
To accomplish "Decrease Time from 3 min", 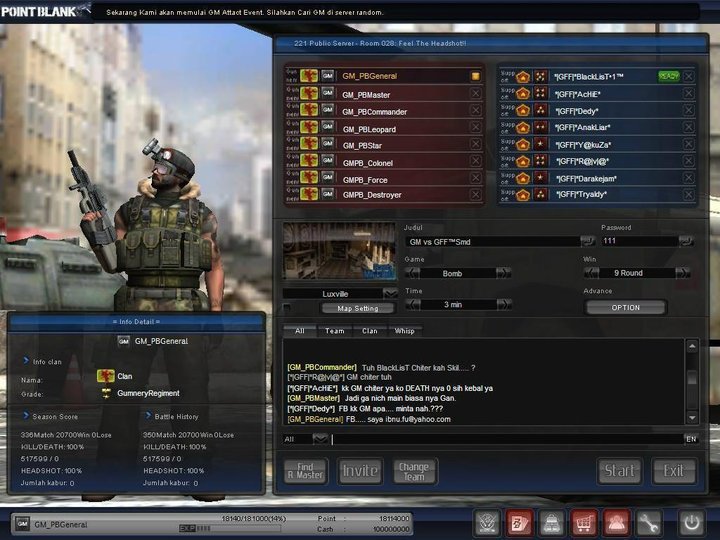I will click(413, 304).
